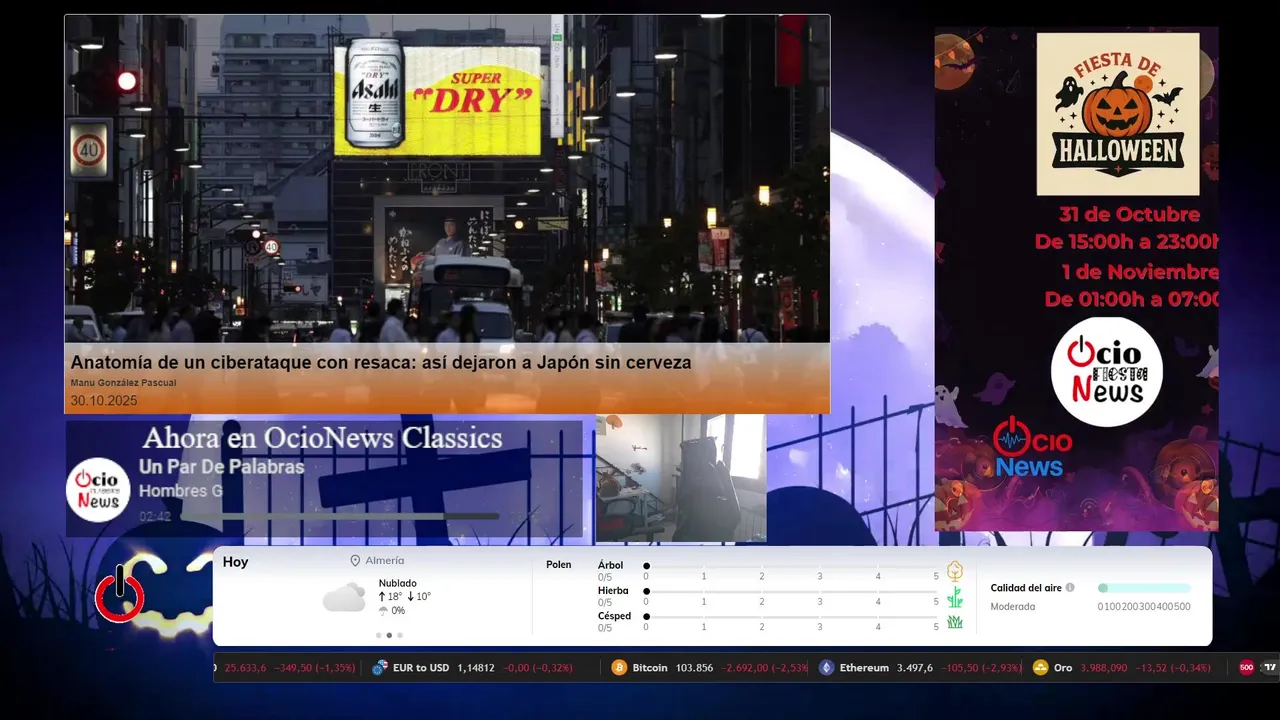Image resolution: width=1280 pixels, height=720 pixels.
Task: Click the EUR to USD rate 1,14812
Action: [476, 667]
